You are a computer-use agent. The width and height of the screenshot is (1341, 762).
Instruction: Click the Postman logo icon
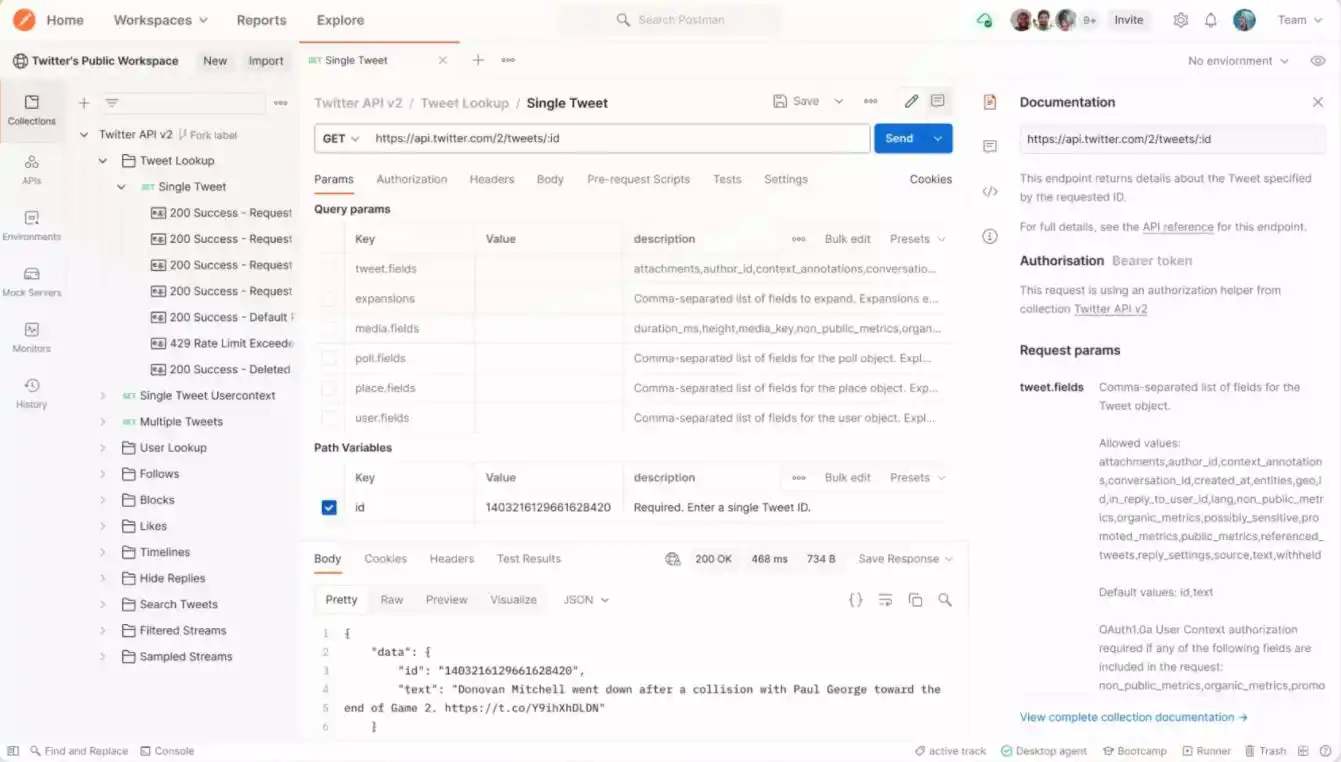[24, 20]
